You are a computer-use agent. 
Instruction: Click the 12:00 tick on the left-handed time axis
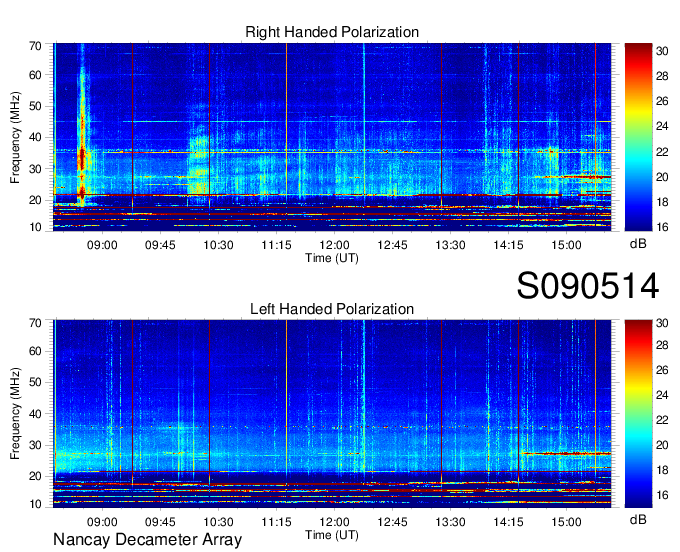click(334, 522)
